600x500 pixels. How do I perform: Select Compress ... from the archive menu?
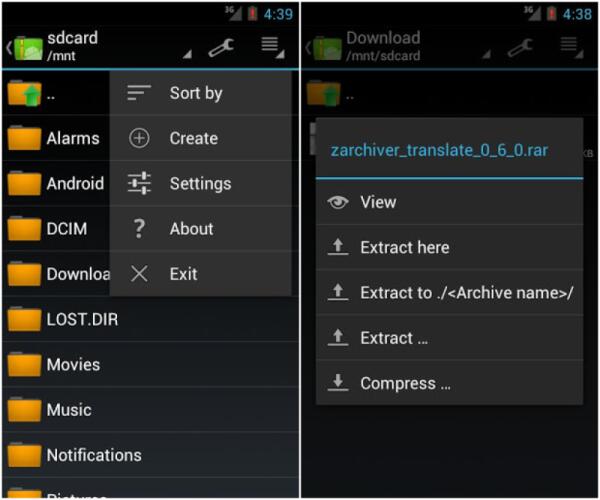tap(405, 383)
